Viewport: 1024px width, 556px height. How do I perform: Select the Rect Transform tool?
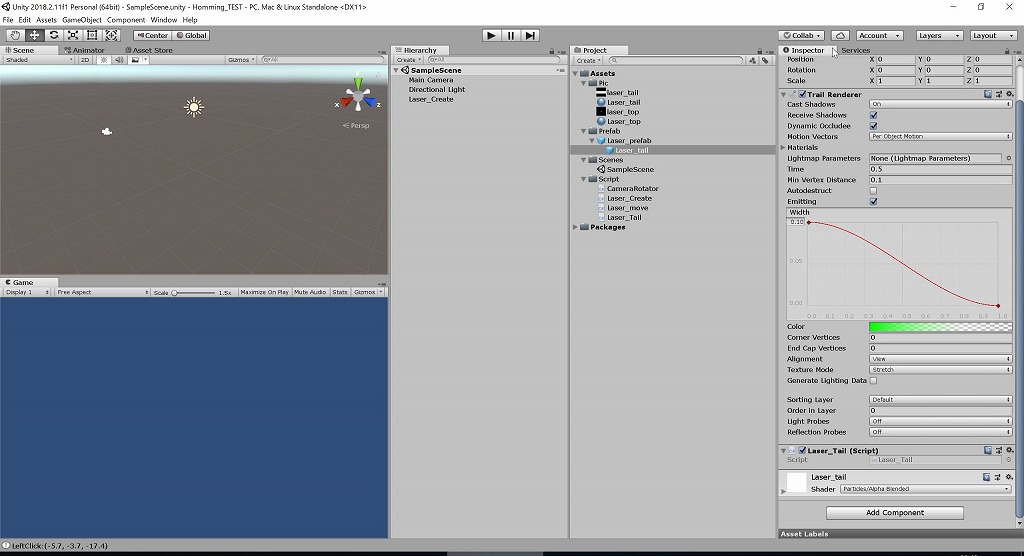[x=92, y=35]
